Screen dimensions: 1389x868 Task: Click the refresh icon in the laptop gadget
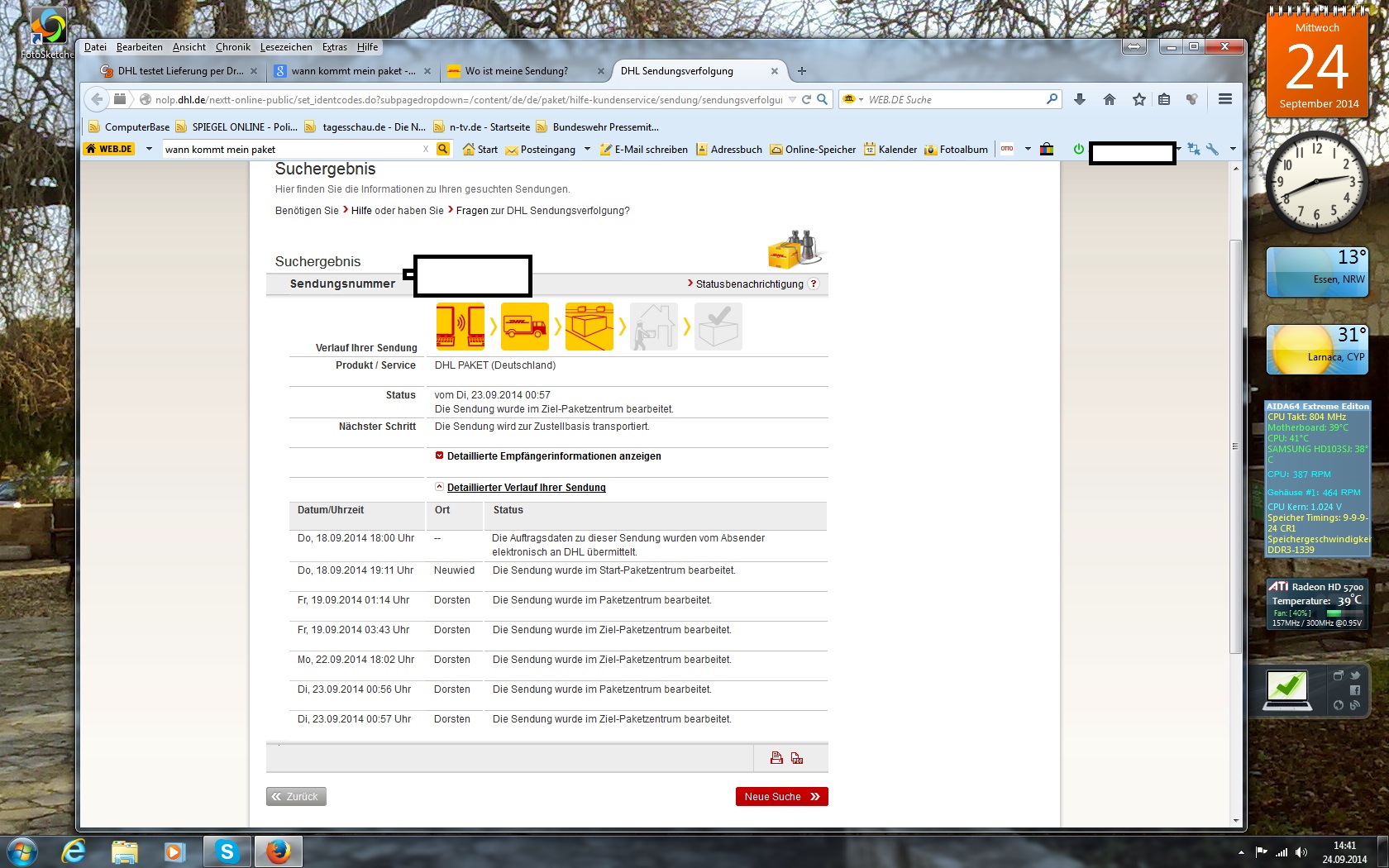(1339, 705)
